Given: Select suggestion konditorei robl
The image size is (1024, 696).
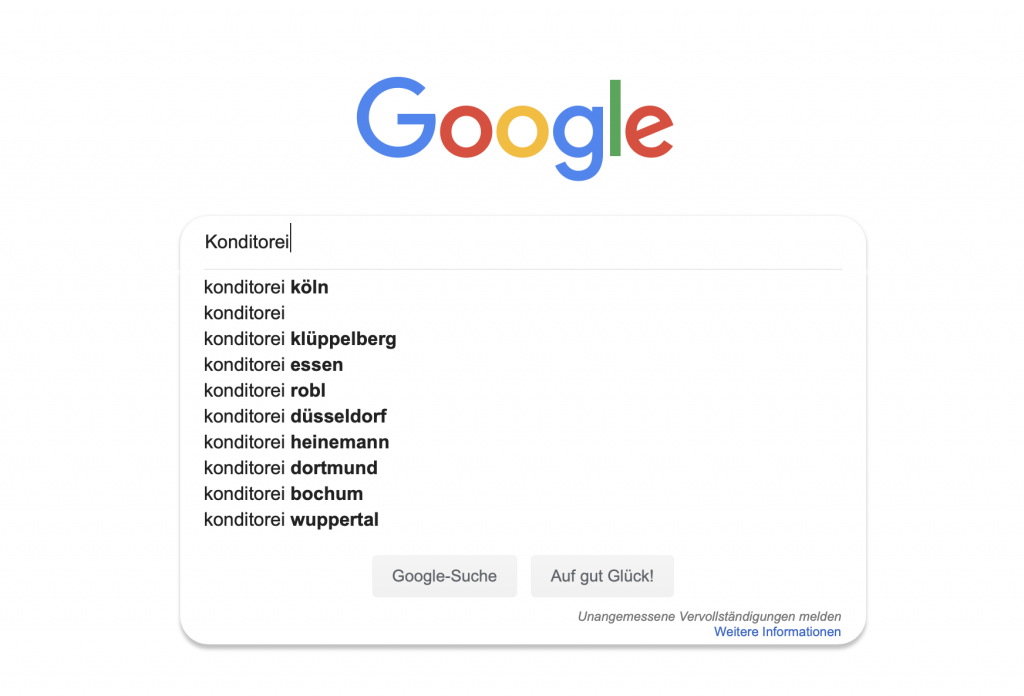Looking at the screenshot, I should pos(522,390).
